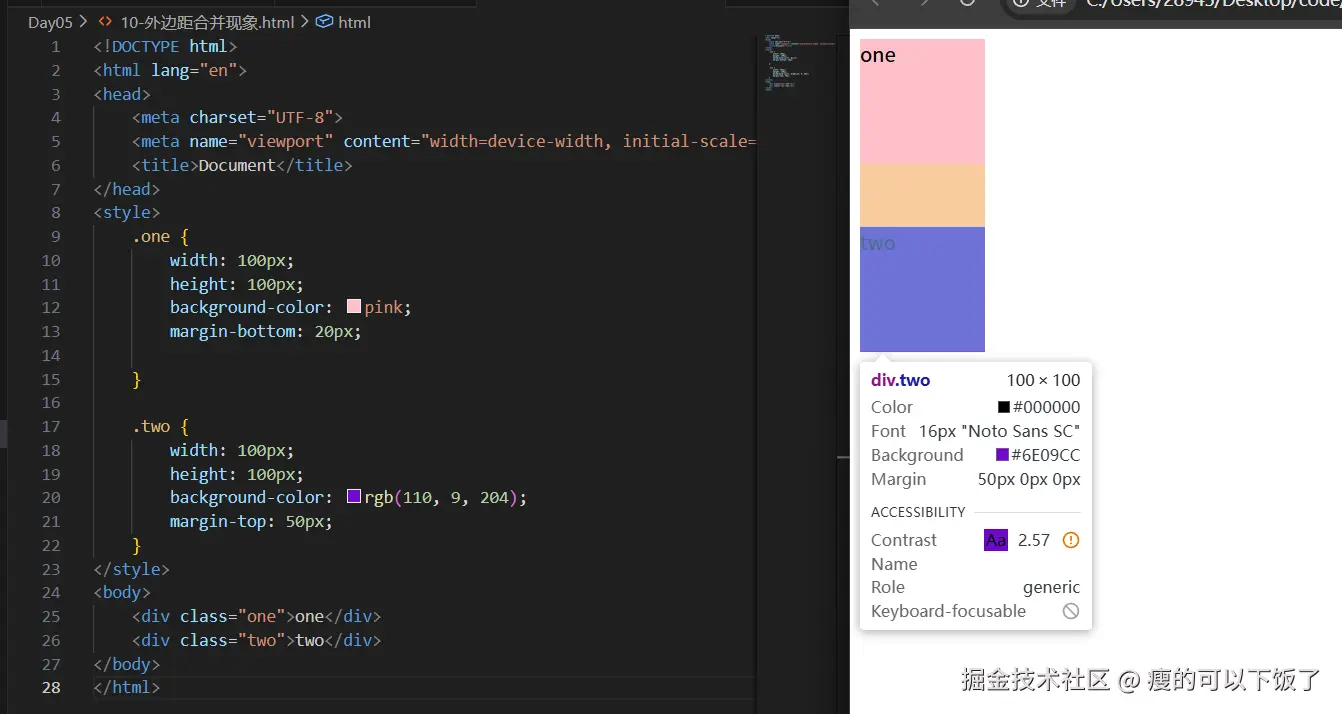
Task: Click the black #000000 swatch in tooltip
Action: pos(1004,407)
